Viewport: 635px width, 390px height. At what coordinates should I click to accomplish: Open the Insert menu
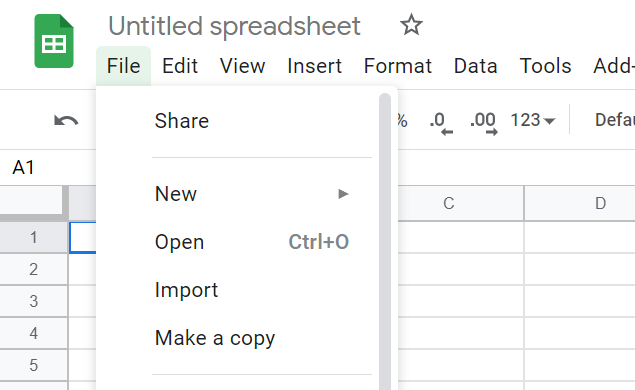[314, 66]
